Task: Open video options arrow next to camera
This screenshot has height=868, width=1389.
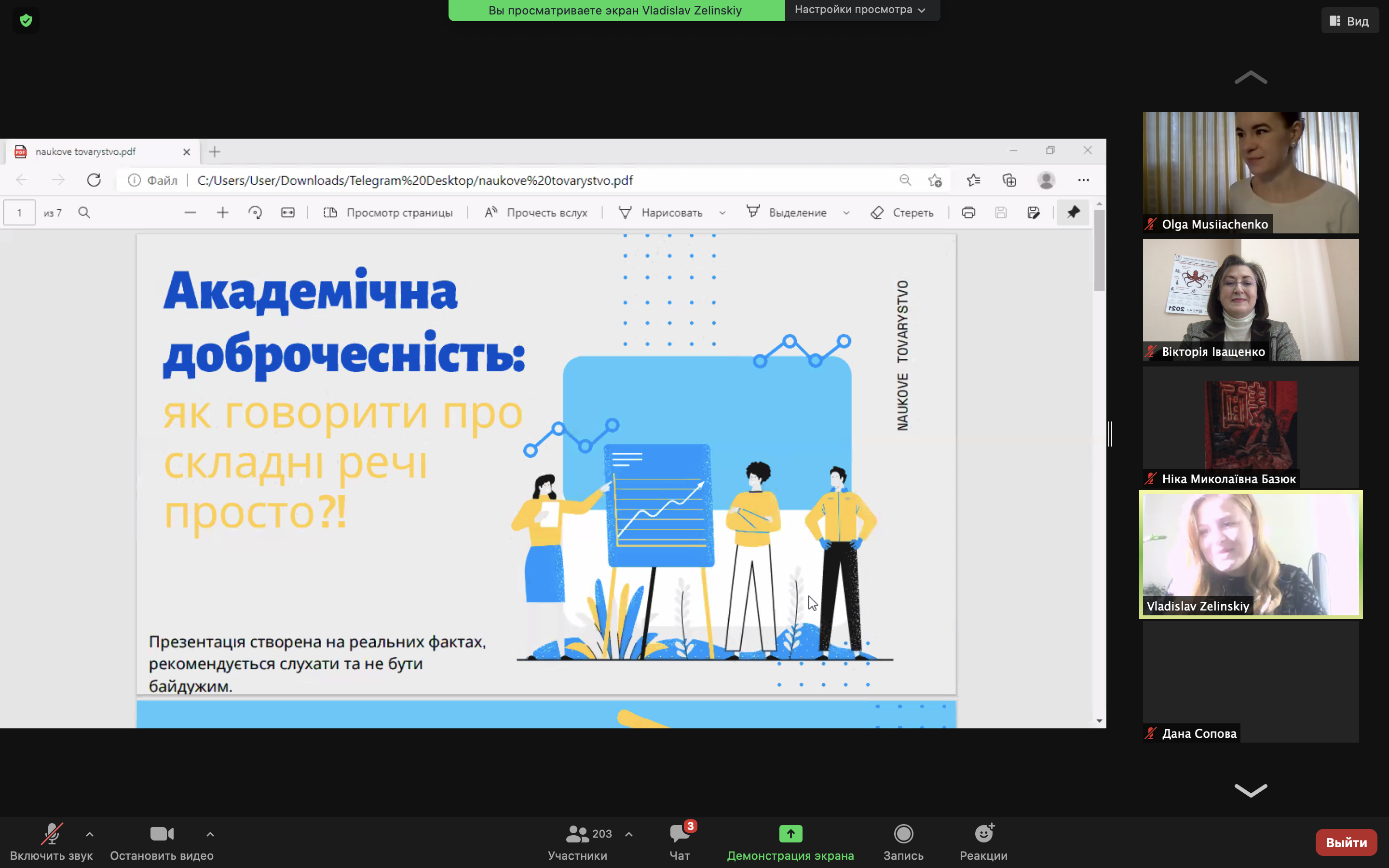Action: (x=210, y=834)
